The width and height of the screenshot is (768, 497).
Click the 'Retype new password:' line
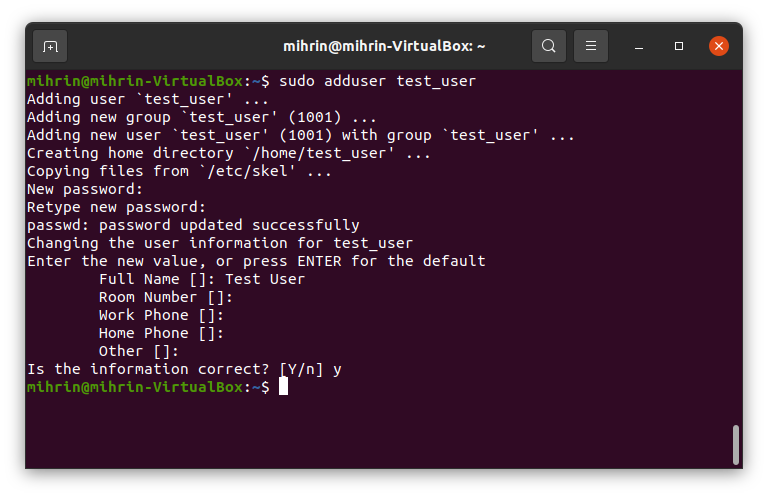(116, 207)
